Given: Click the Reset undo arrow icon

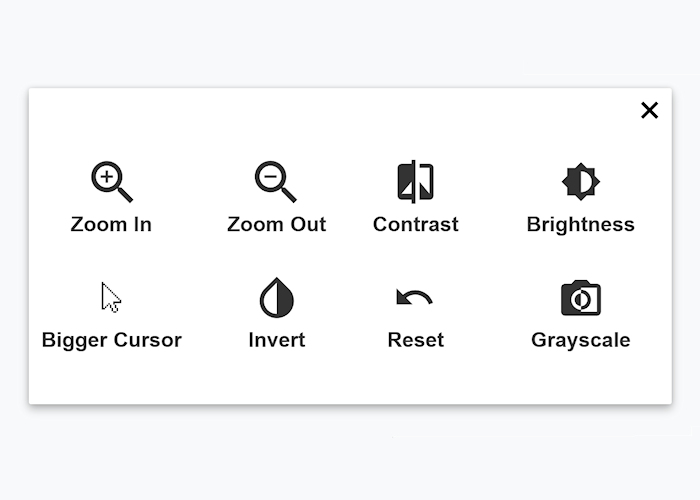Looking at the screenshot, I should 414,297.
